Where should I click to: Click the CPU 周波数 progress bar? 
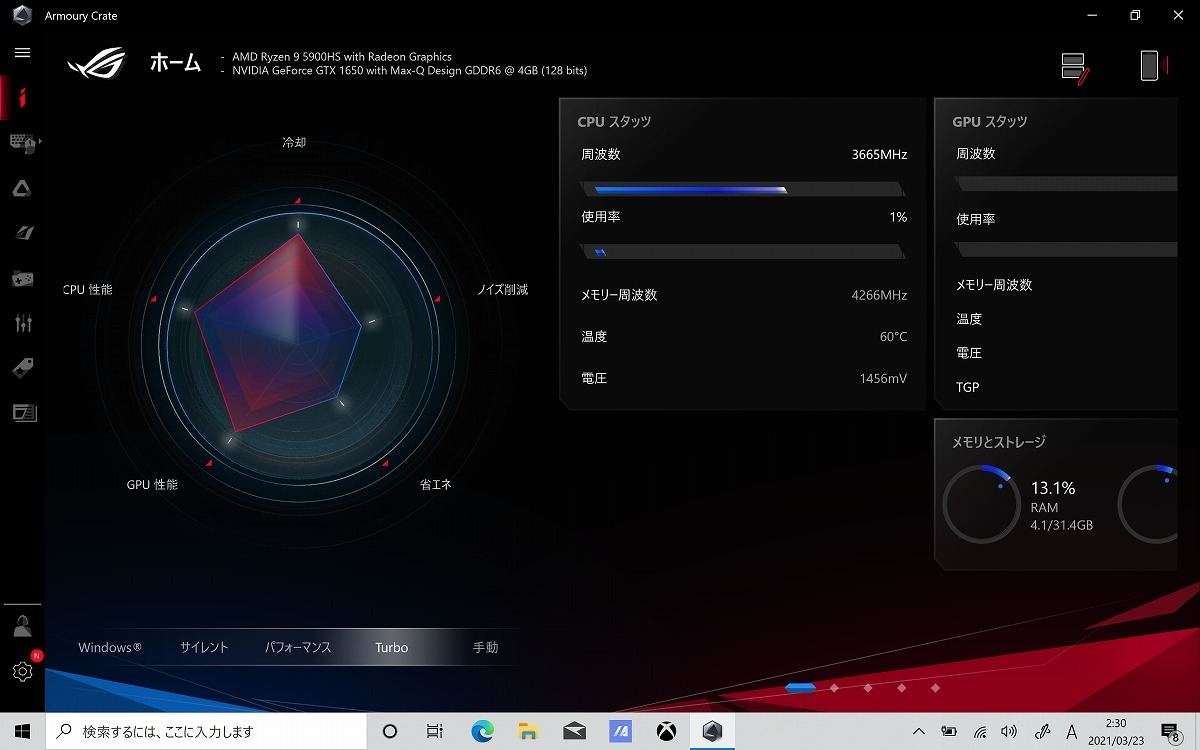[x=744, y=189]
